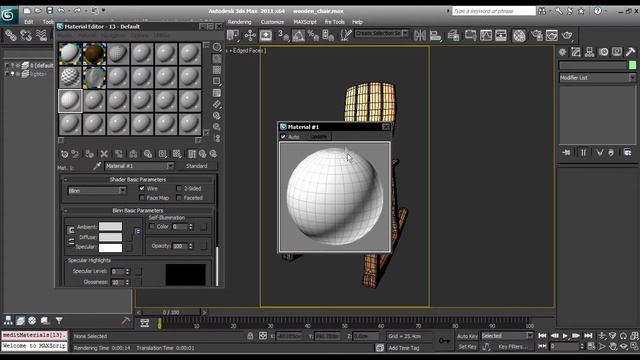Select the brown wood material sample slot
The width and height of the screenshot is (640, 360).
[x=94, y=54]
